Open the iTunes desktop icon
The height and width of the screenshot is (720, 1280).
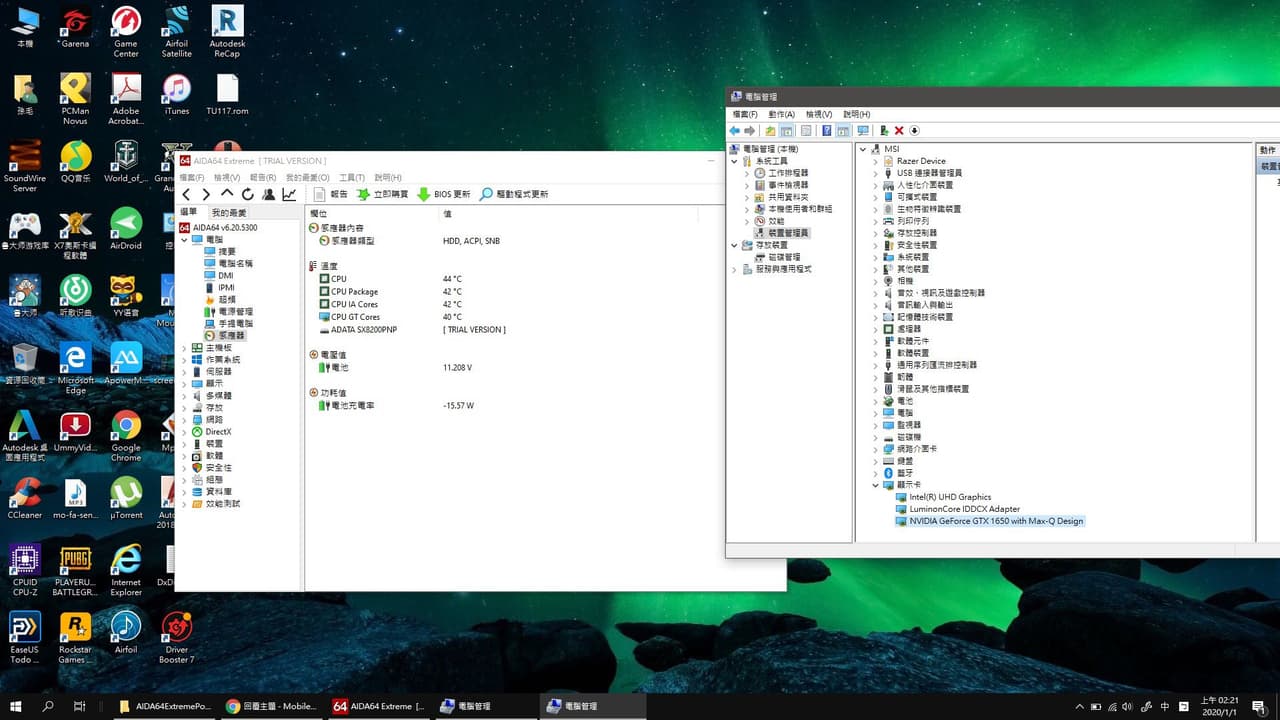(x=176, y=96)
